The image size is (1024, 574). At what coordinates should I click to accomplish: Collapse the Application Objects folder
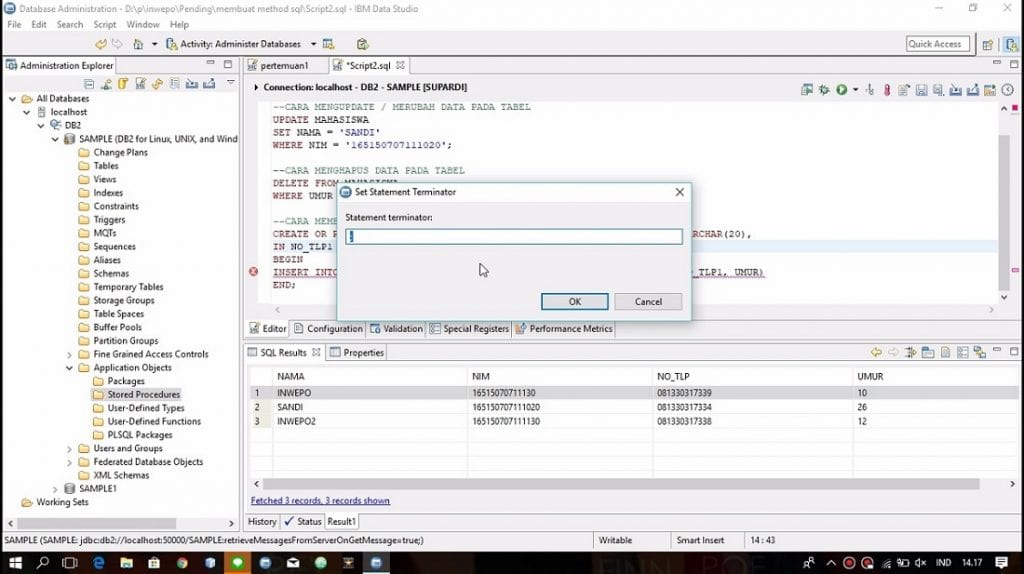pyautogui.click(x=69, y=367)
